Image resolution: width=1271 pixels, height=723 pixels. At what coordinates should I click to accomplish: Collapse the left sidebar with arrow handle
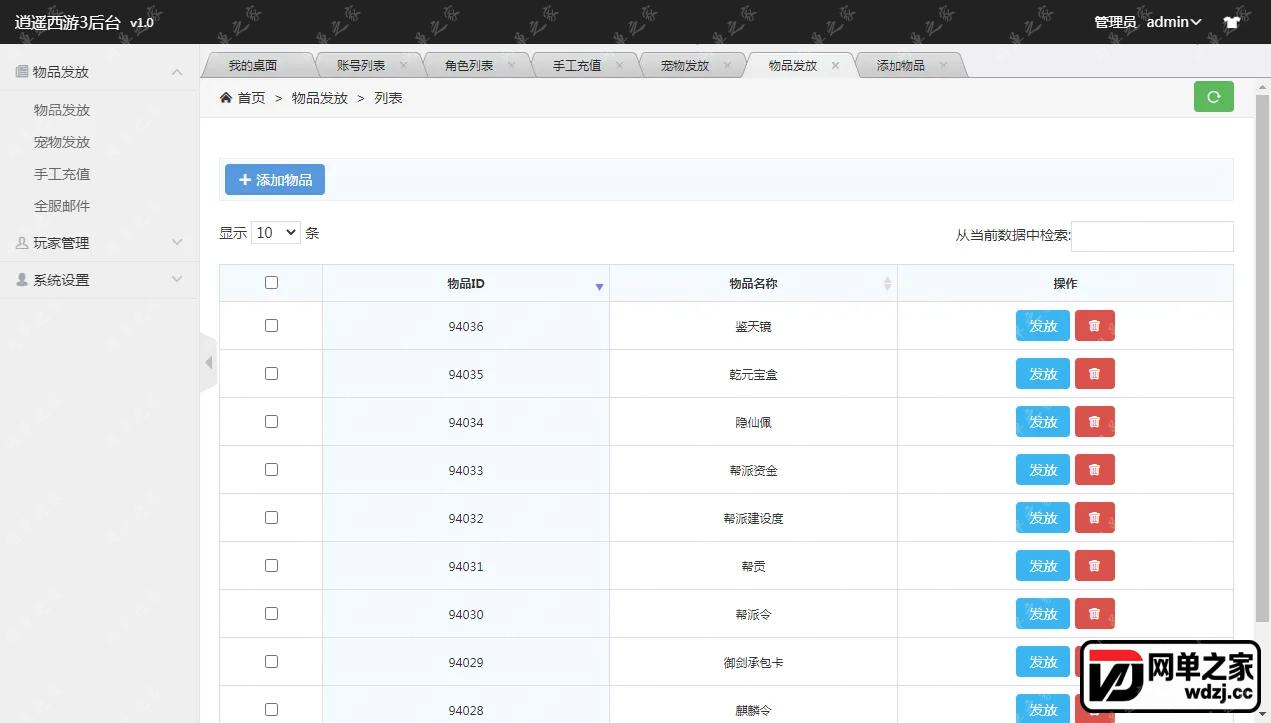208,362
